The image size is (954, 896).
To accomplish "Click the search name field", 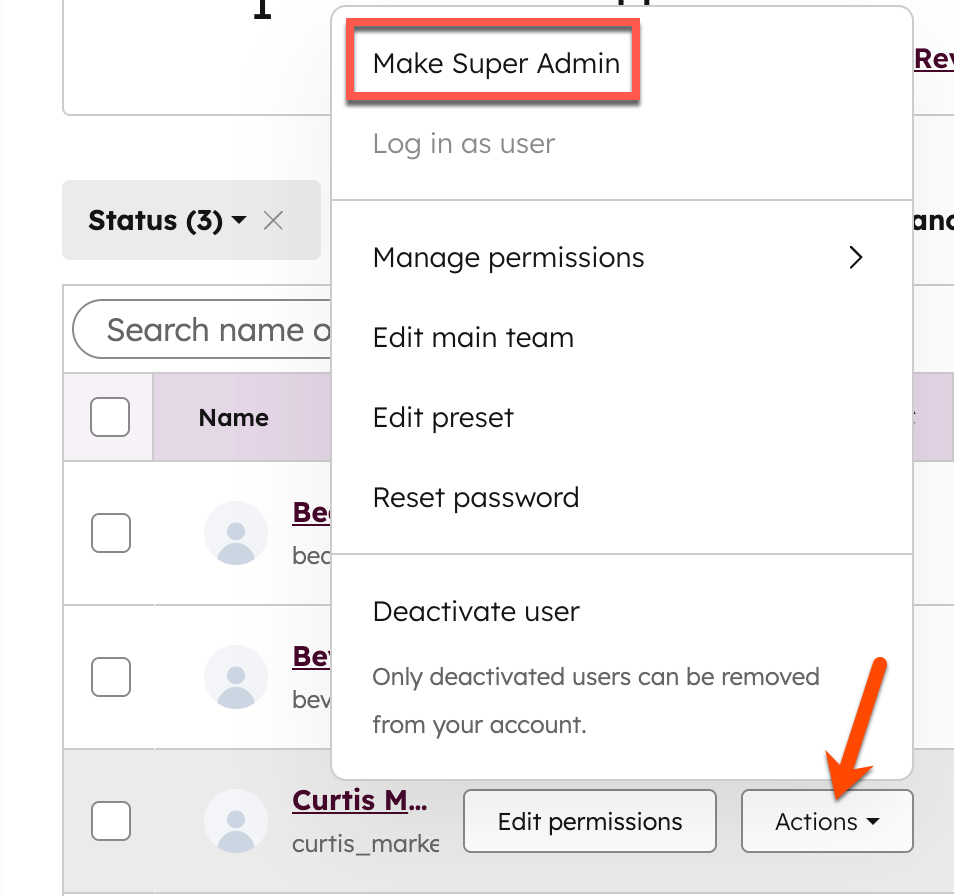I will point(200,329).
